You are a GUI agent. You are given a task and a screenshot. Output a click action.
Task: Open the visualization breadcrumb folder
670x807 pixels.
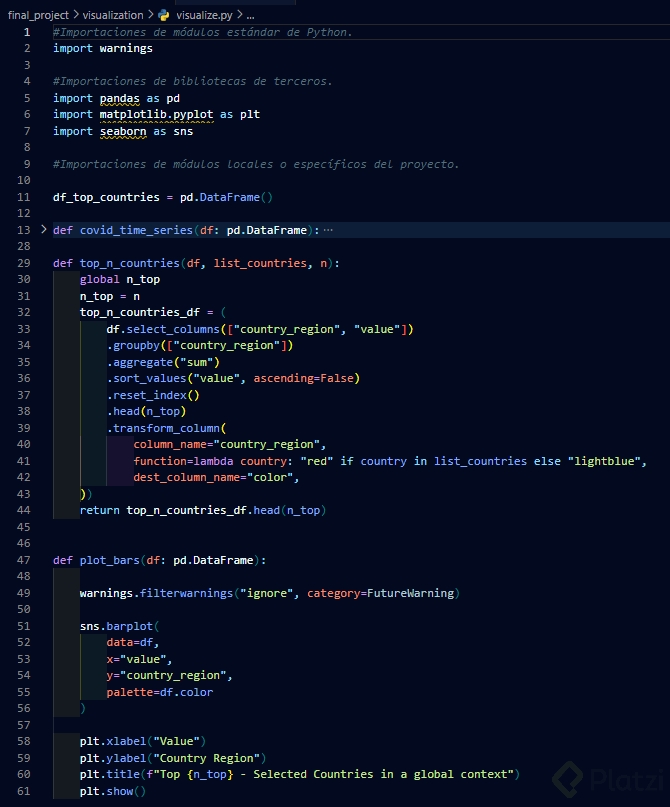[x=113, y=15]
